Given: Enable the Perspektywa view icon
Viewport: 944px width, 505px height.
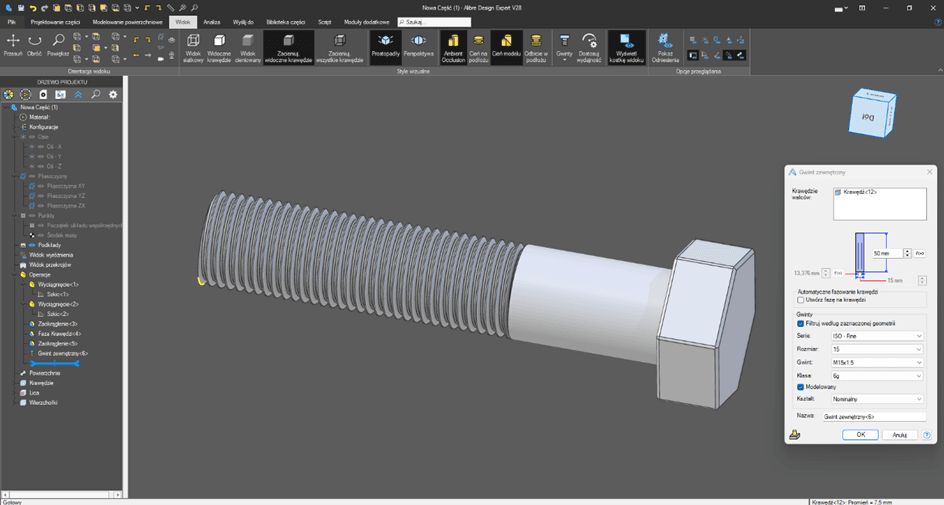Looking at the screenshot, I should [x=418, y=45].
